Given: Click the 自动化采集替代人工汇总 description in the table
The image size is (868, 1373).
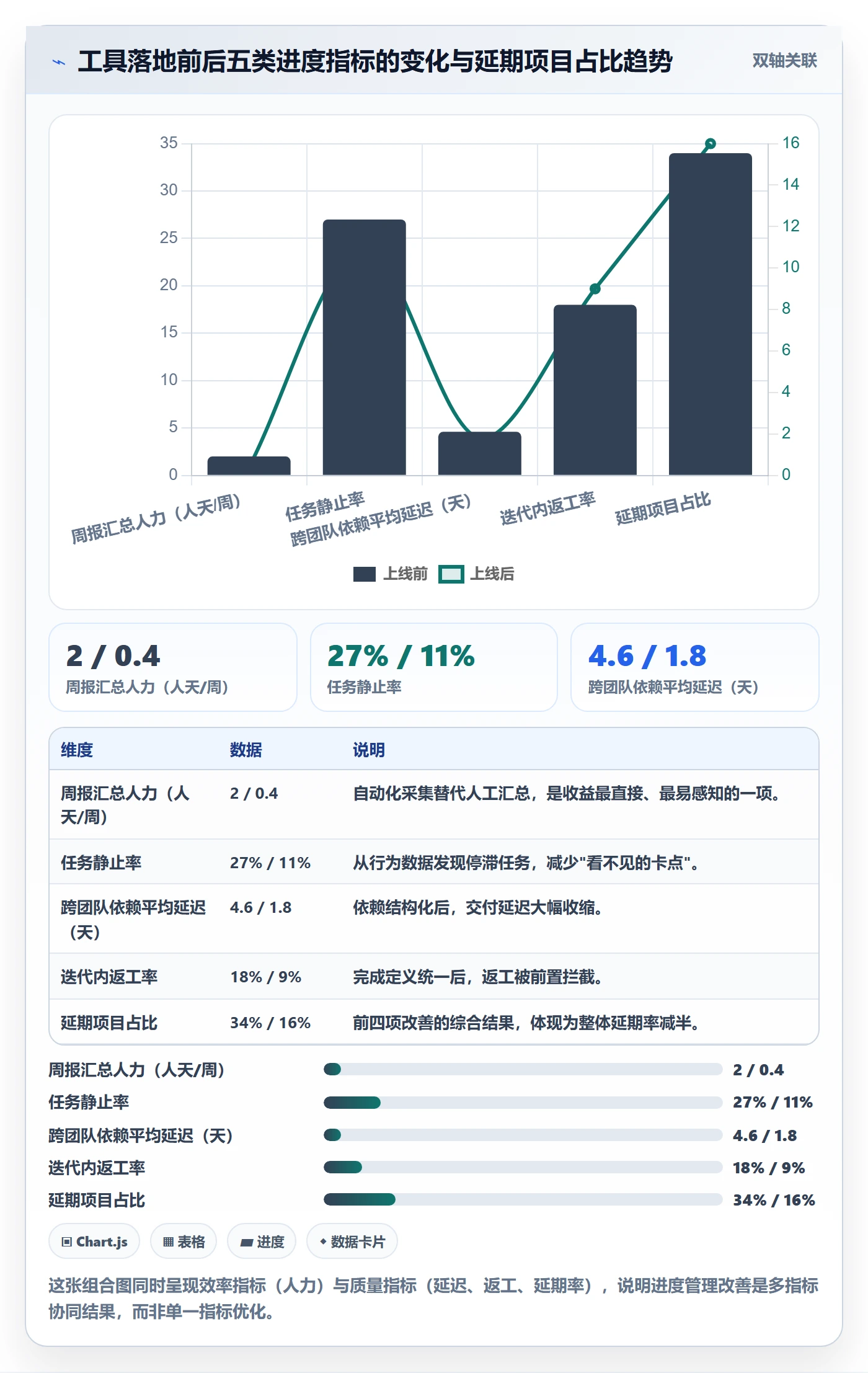Looking at the screenshot, I should point(566,793).
